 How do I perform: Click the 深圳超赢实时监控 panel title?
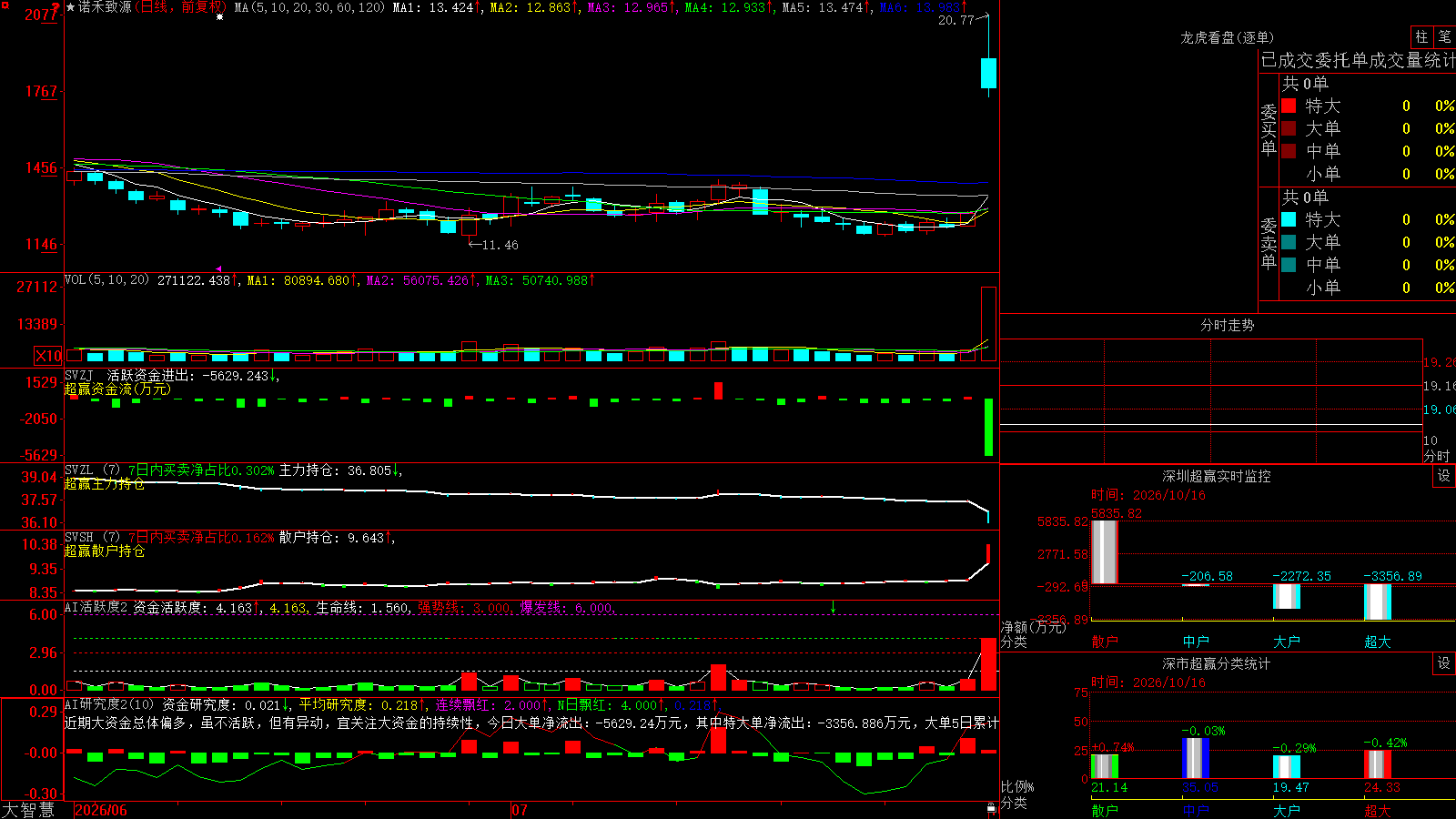1217,476
